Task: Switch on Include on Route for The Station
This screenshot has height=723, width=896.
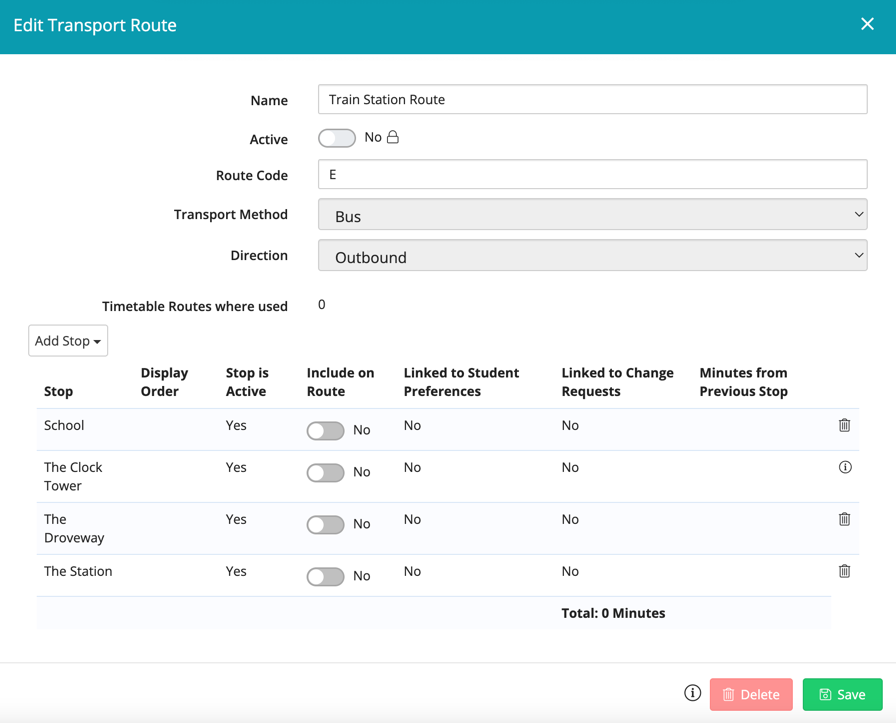Action: [x=326, y=577]
